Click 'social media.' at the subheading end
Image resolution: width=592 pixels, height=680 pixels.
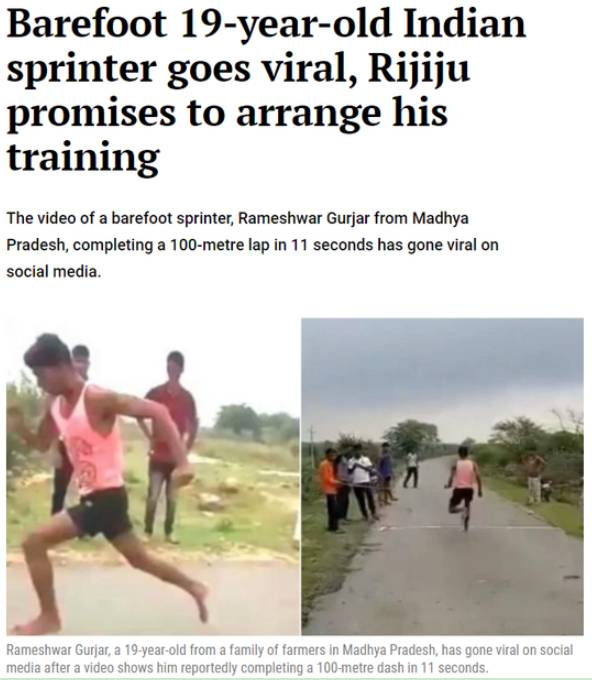[53, 272]
